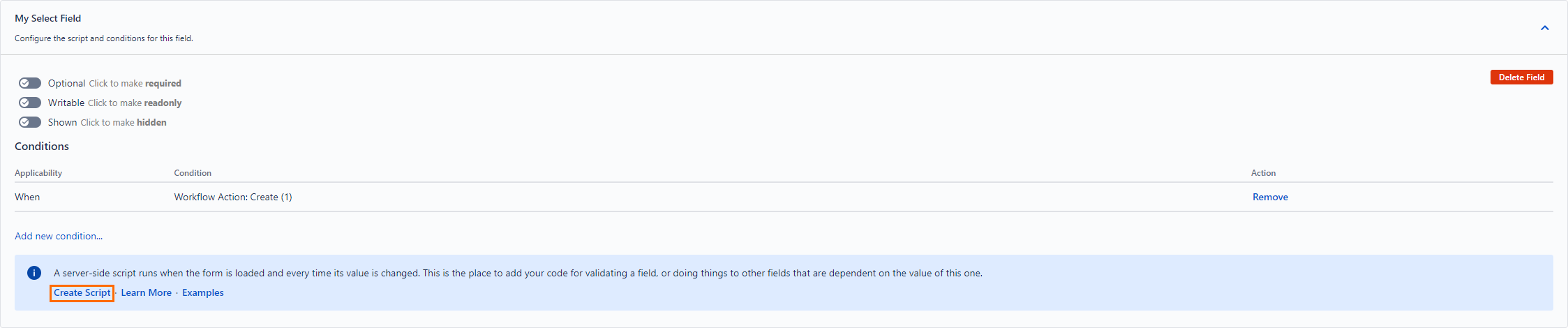Click the red Delete Field button

pyautogui.click(x=1521, y=77)
